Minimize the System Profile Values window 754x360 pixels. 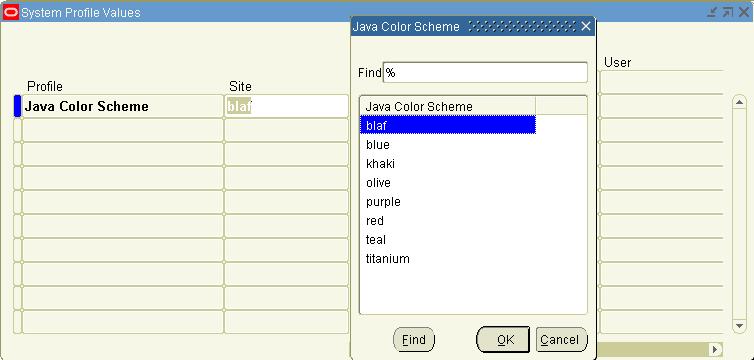712,12
